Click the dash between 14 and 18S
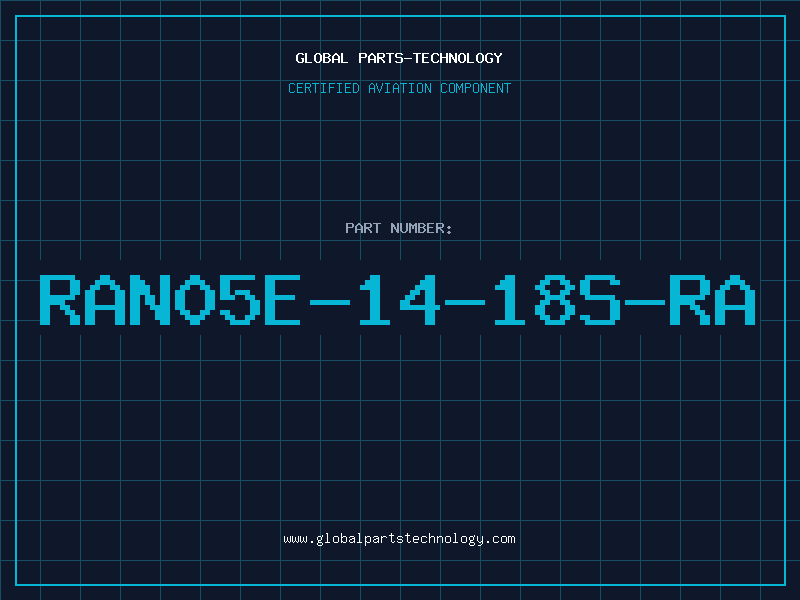 [465, 302]
